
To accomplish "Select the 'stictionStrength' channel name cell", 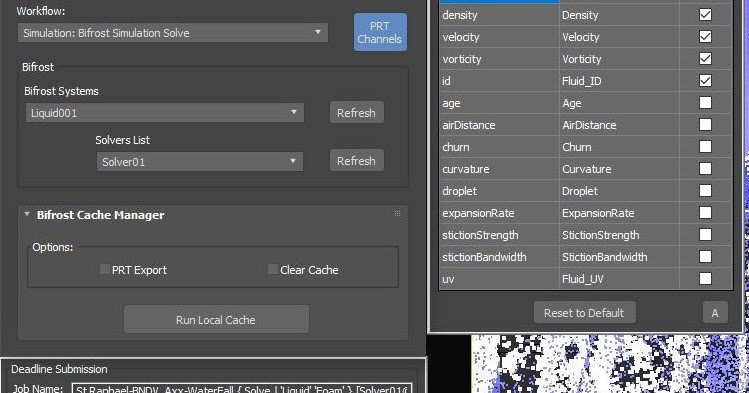I will (499, 234).
